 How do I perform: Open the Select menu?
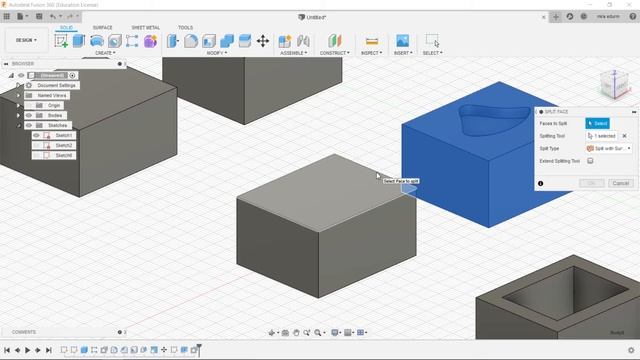(x=432, y=53)
